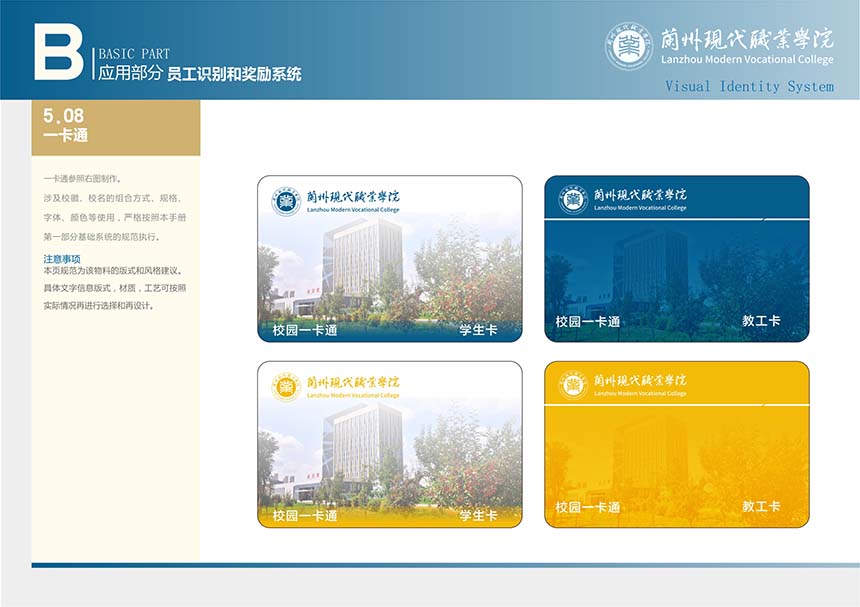The height and width of the screenshot is (607, 860).
Task: Click the tan color block behind 5.08
Action: coord(150,127)
